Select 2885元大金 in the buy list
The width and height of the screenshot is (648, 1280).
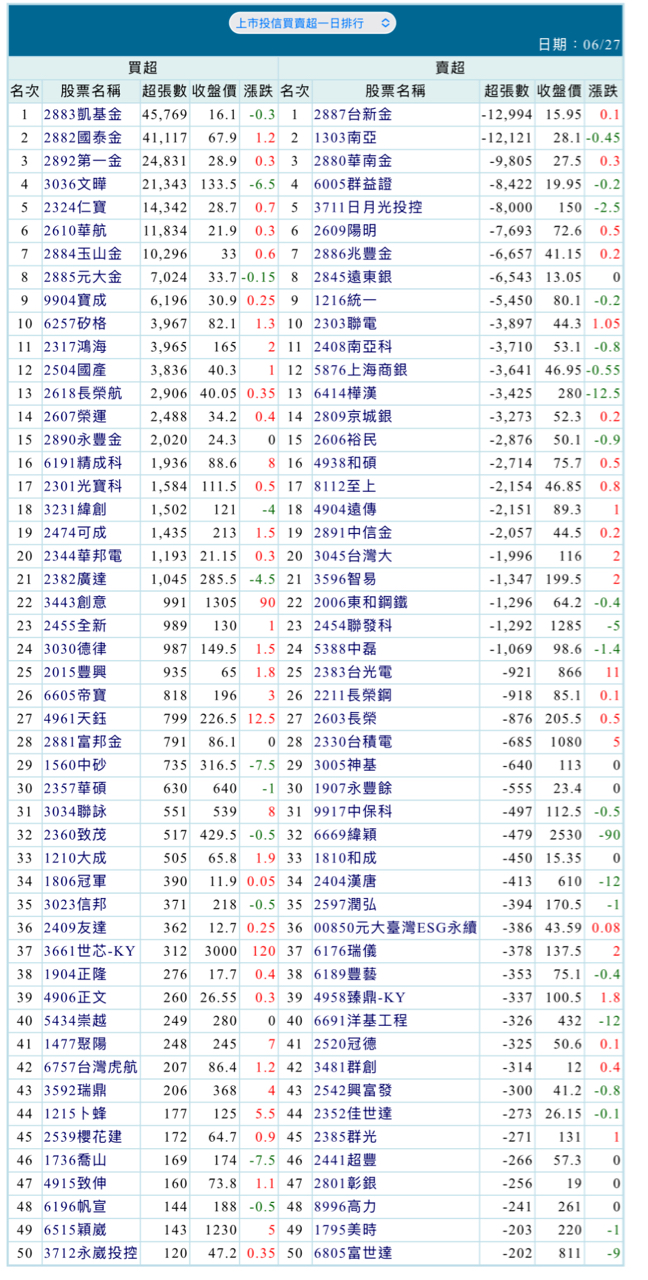[x=83, y=277]
